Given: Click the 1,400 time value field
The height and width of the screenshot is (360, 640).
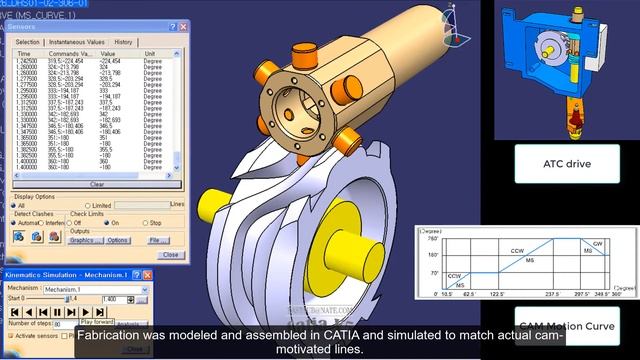Looking at the screenshot, I should coord(114,300).
